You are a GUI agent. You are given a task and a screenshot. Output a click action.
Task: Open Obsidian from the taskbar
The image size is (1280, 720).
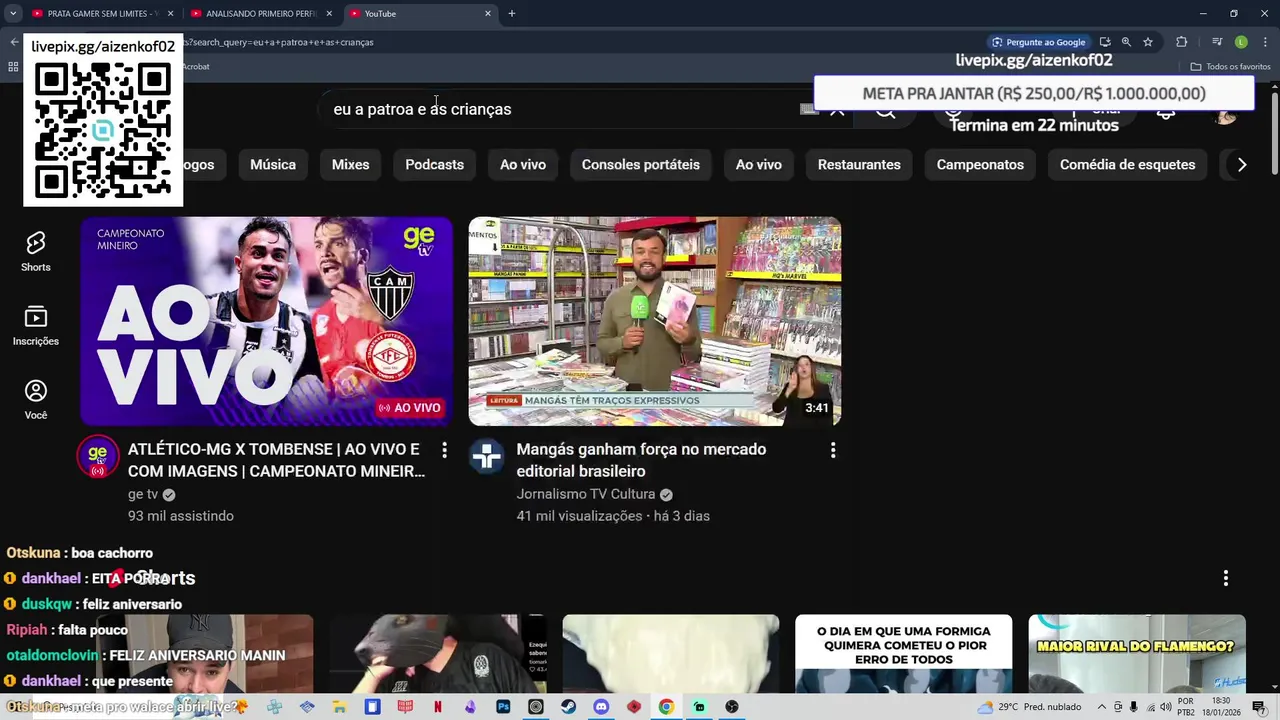pyautogui.click(x=470, y=707)
